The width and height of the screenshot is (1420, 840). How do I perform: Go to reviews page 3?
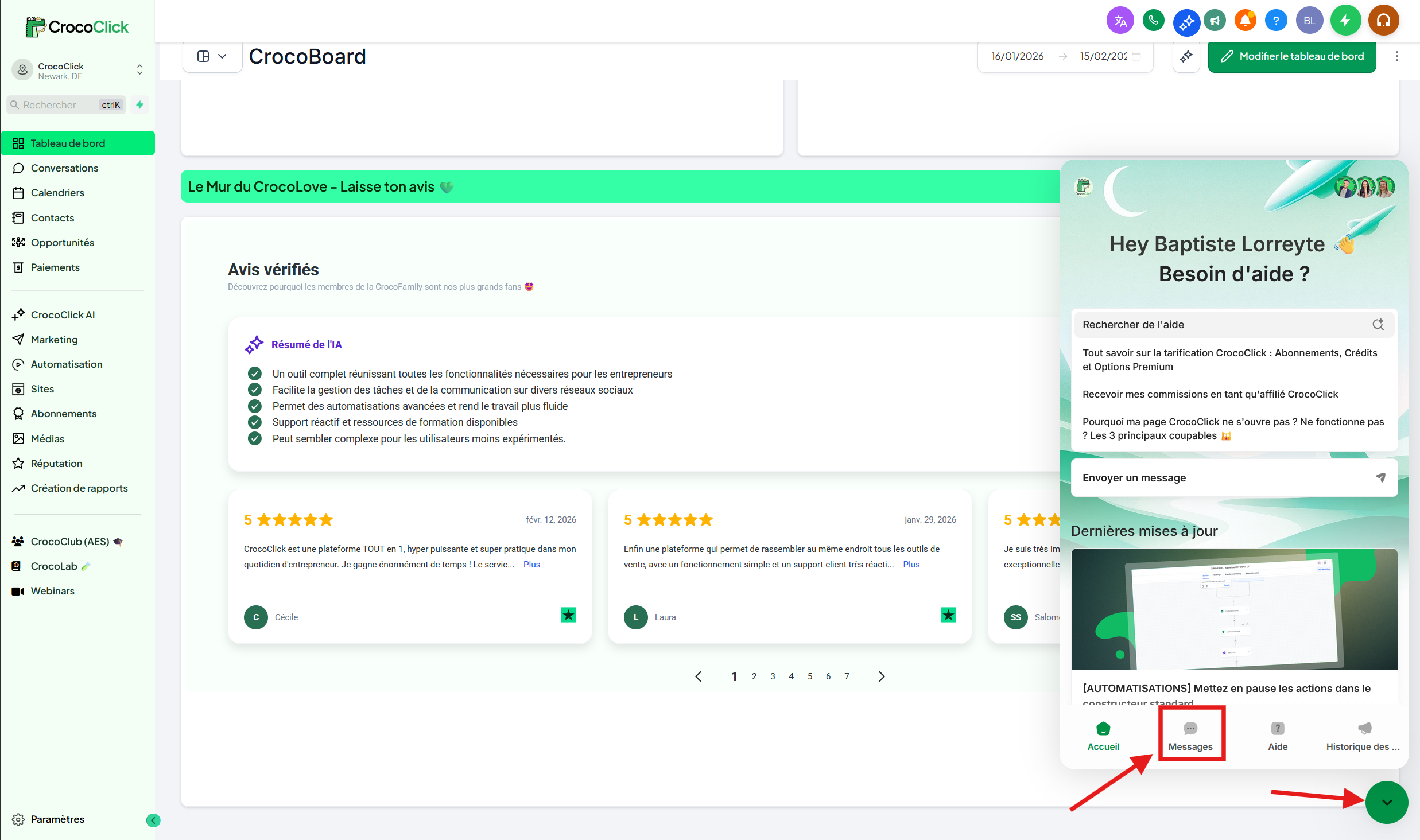point(773,676)
